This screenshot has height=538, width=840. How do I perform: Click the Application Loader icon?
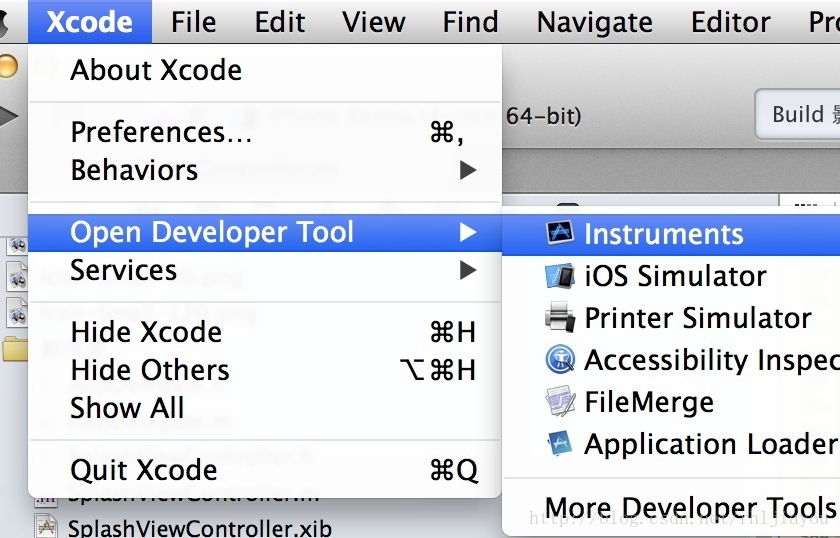(x=559, y=444)
